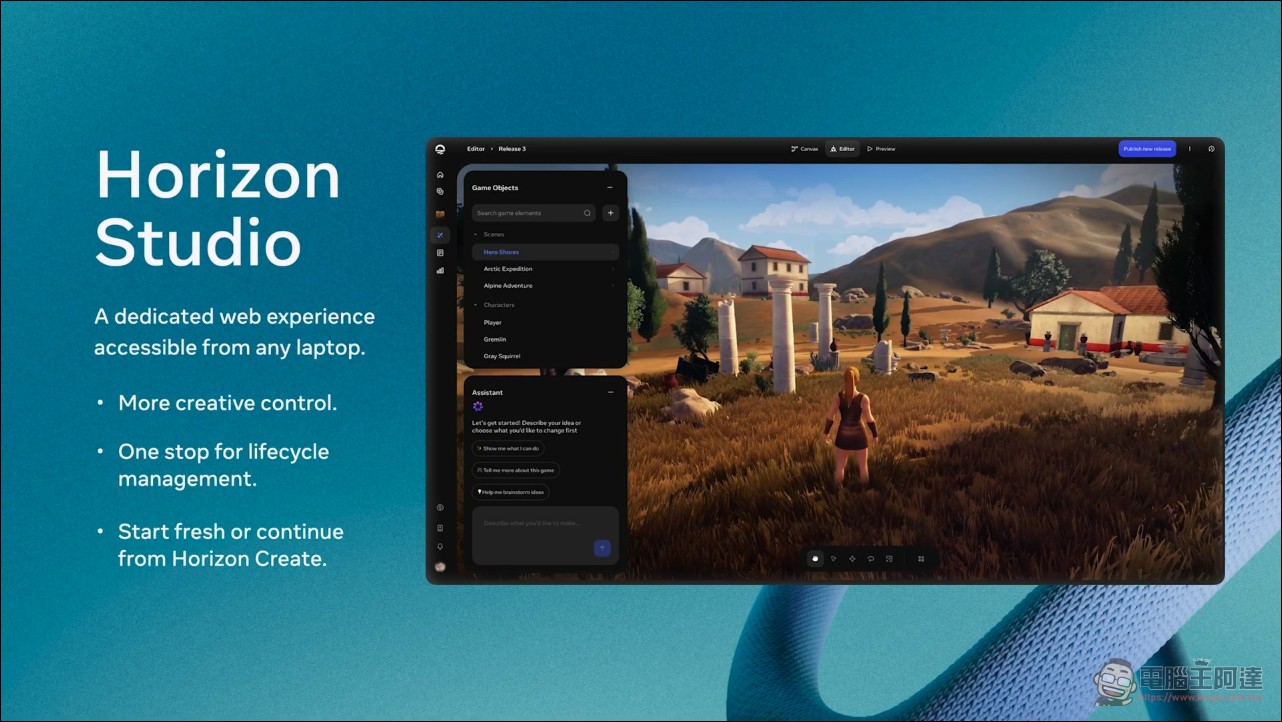Minimize the Assistant panel
Viewport: 1282px width, 722px height.
click(x=610, y=392)
